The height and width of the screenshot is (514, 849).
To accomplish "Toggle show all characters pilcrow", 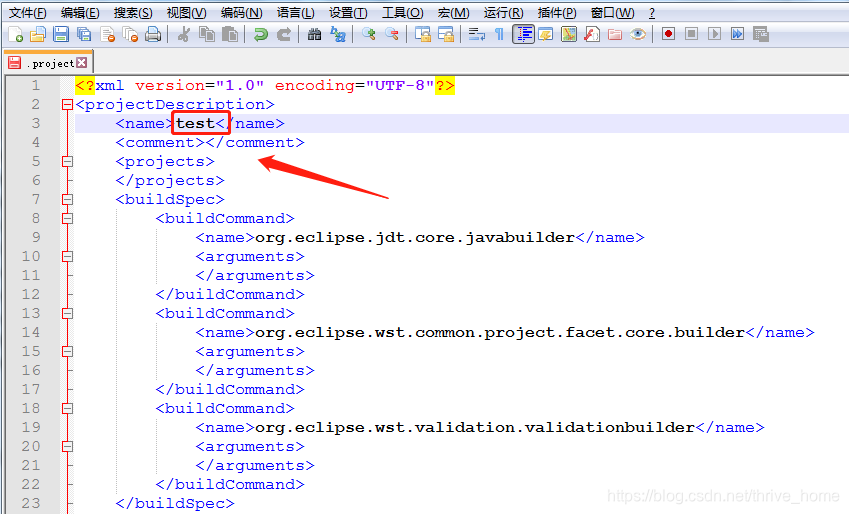I will pos(499,35).
